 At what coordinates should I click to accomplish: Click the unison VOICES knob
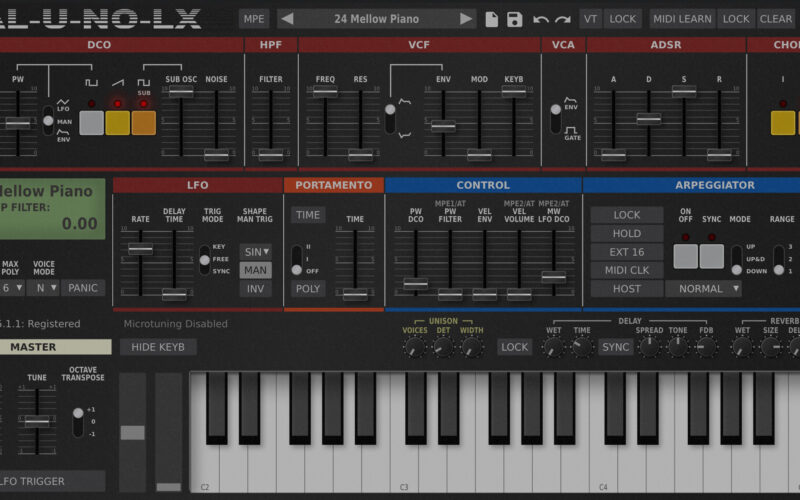414,347
